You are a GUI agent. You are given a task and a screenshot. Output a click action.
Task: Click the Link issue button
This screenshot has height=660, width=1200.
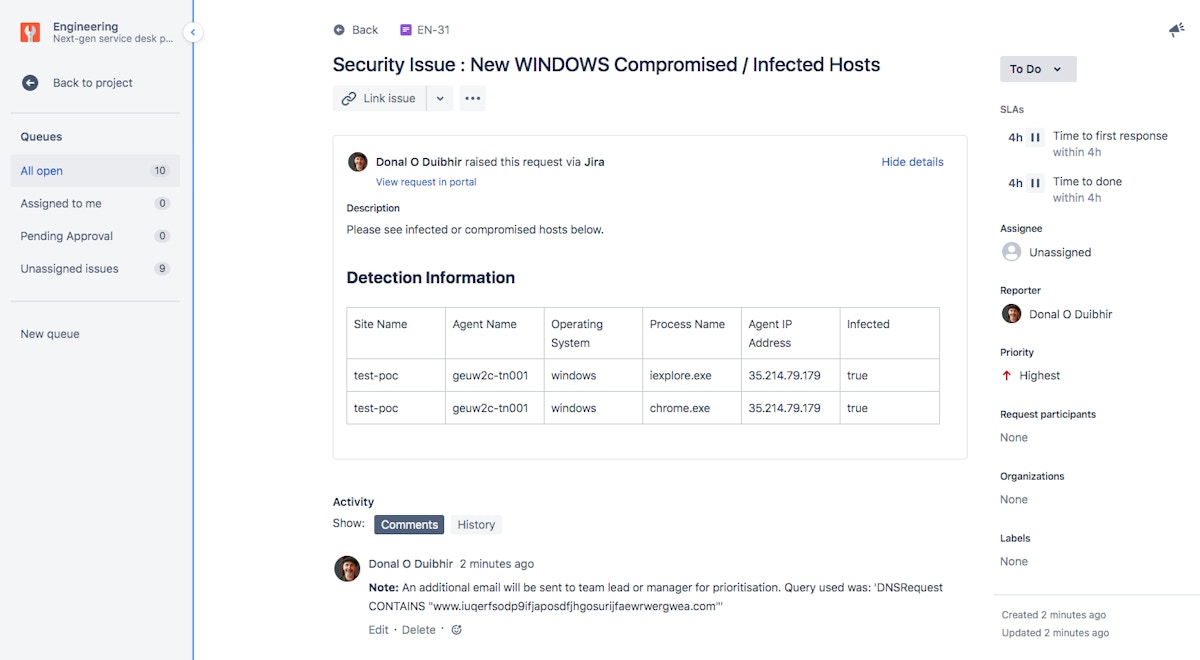pyautogui.click(x=379, y=98)
